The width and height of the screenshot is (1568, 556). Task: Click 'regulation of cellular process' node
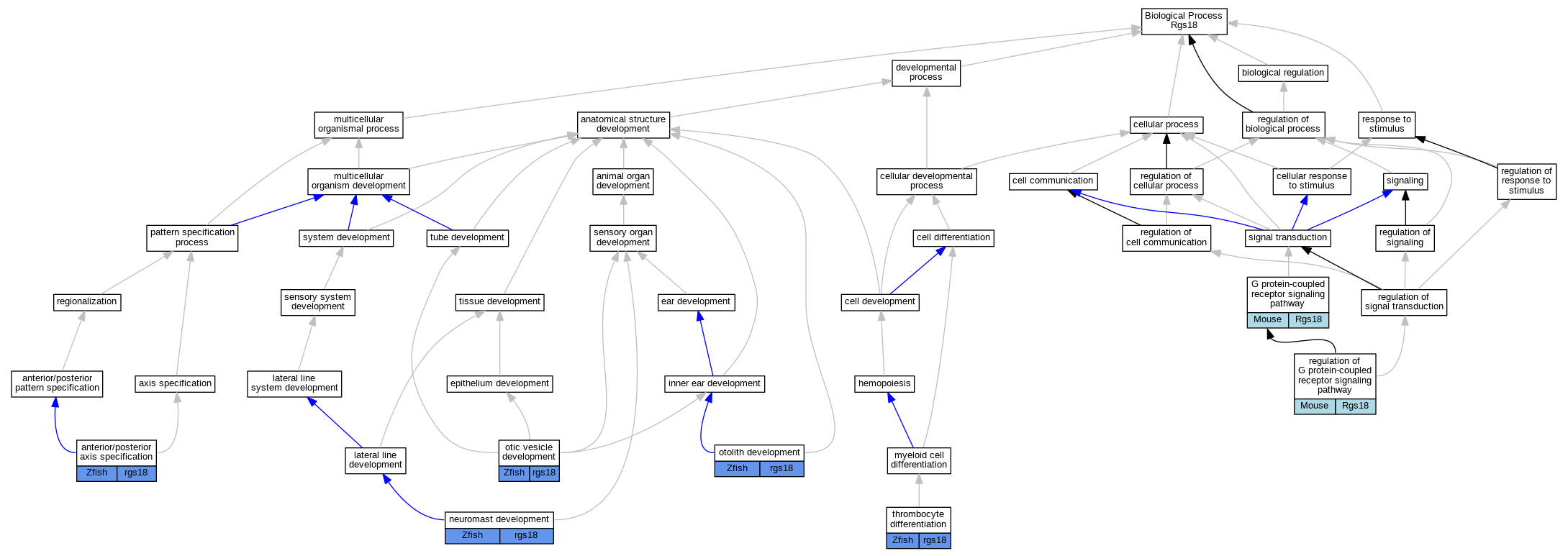pyautogui.click(x=1166, y=181)
